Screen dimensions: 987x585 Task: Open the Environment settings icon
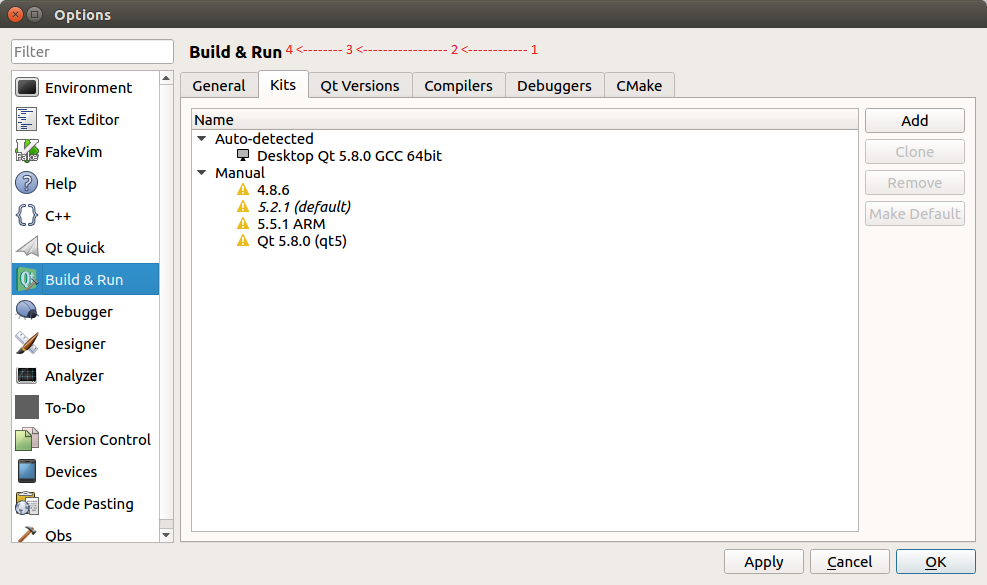(27, 88)
